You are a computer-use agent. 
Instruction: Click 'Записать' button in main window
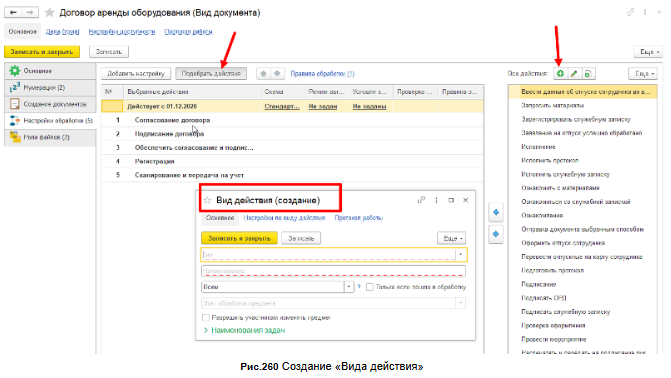tap(109, 51)
